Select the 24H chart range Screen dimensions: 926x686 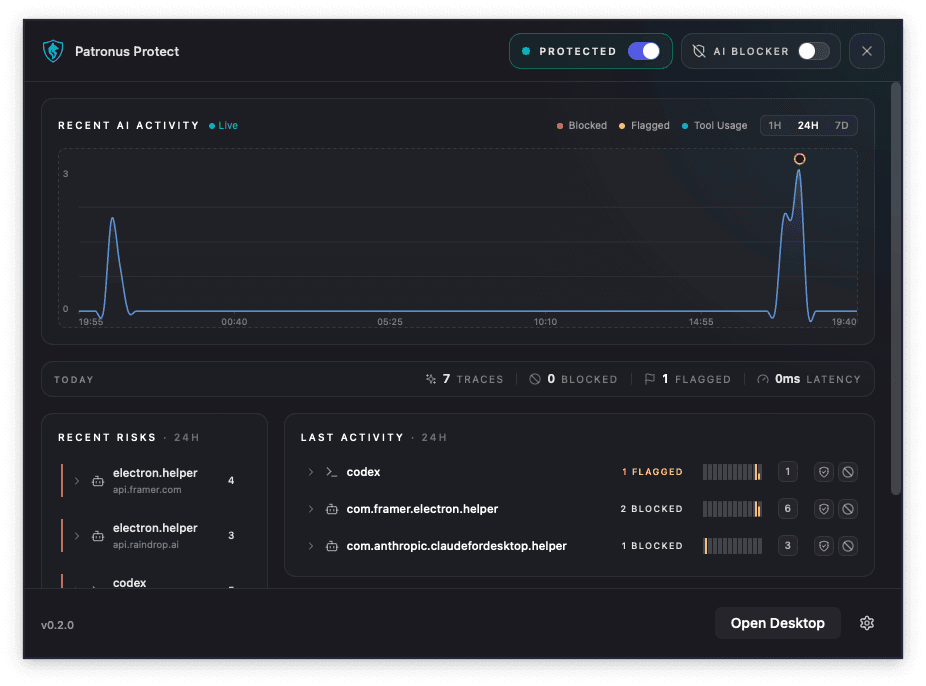point(808,125)
